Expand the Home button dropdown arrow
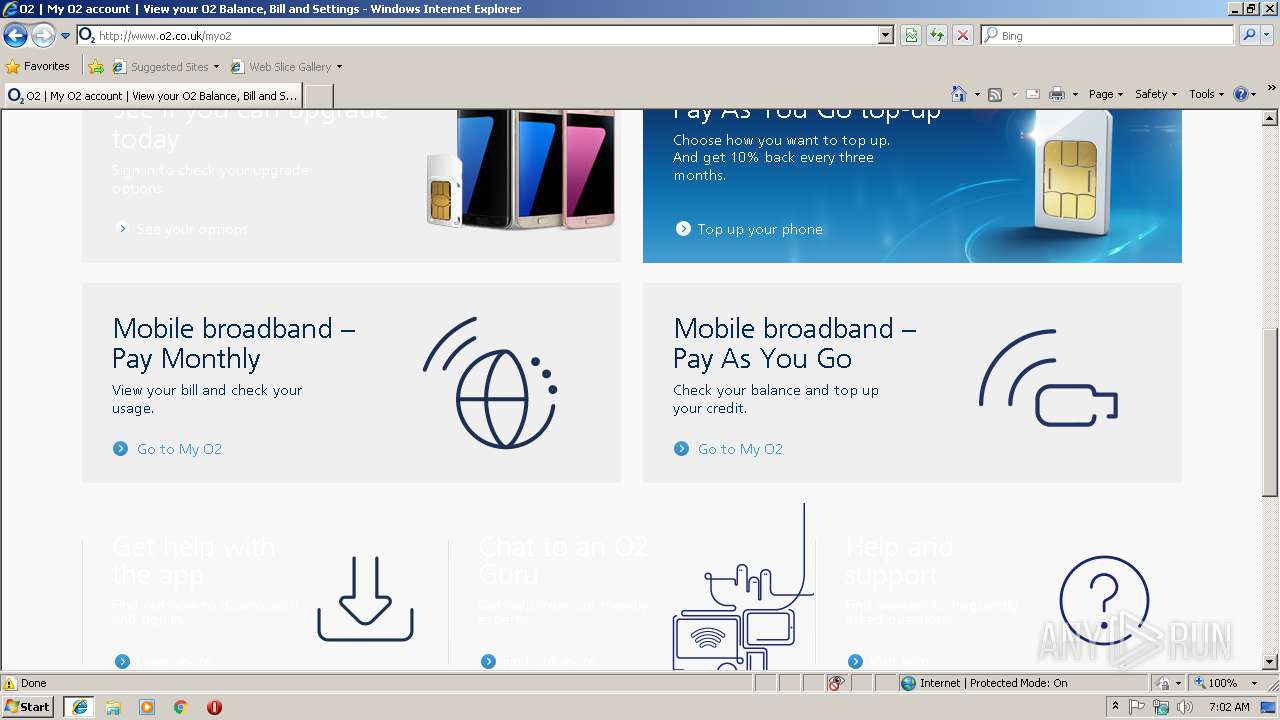 977,94
